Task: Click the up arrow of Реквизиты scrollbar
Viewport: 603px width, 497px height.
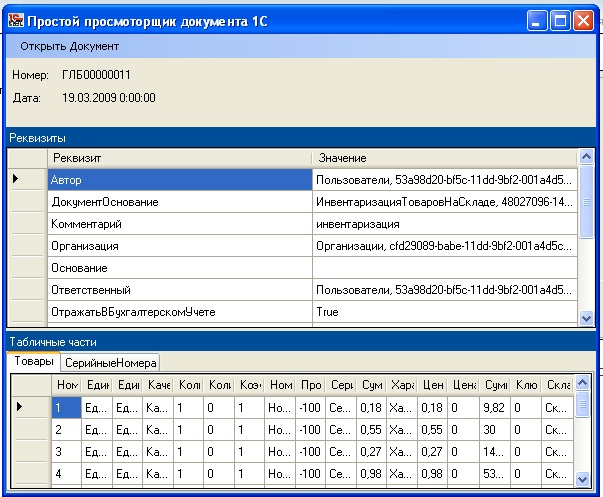Action: coord(586,157)
